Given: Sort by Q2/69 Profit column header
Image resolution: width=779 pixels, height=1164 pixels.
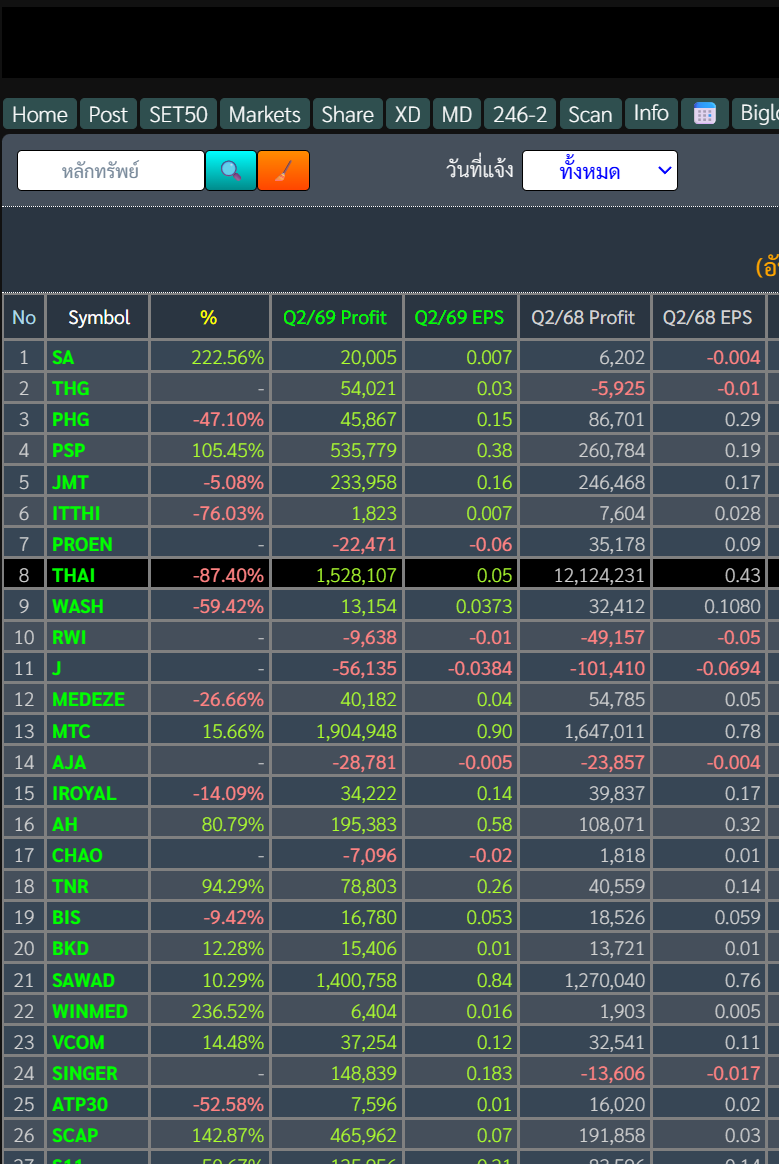Looking at the screenshot, I should 335,318.
